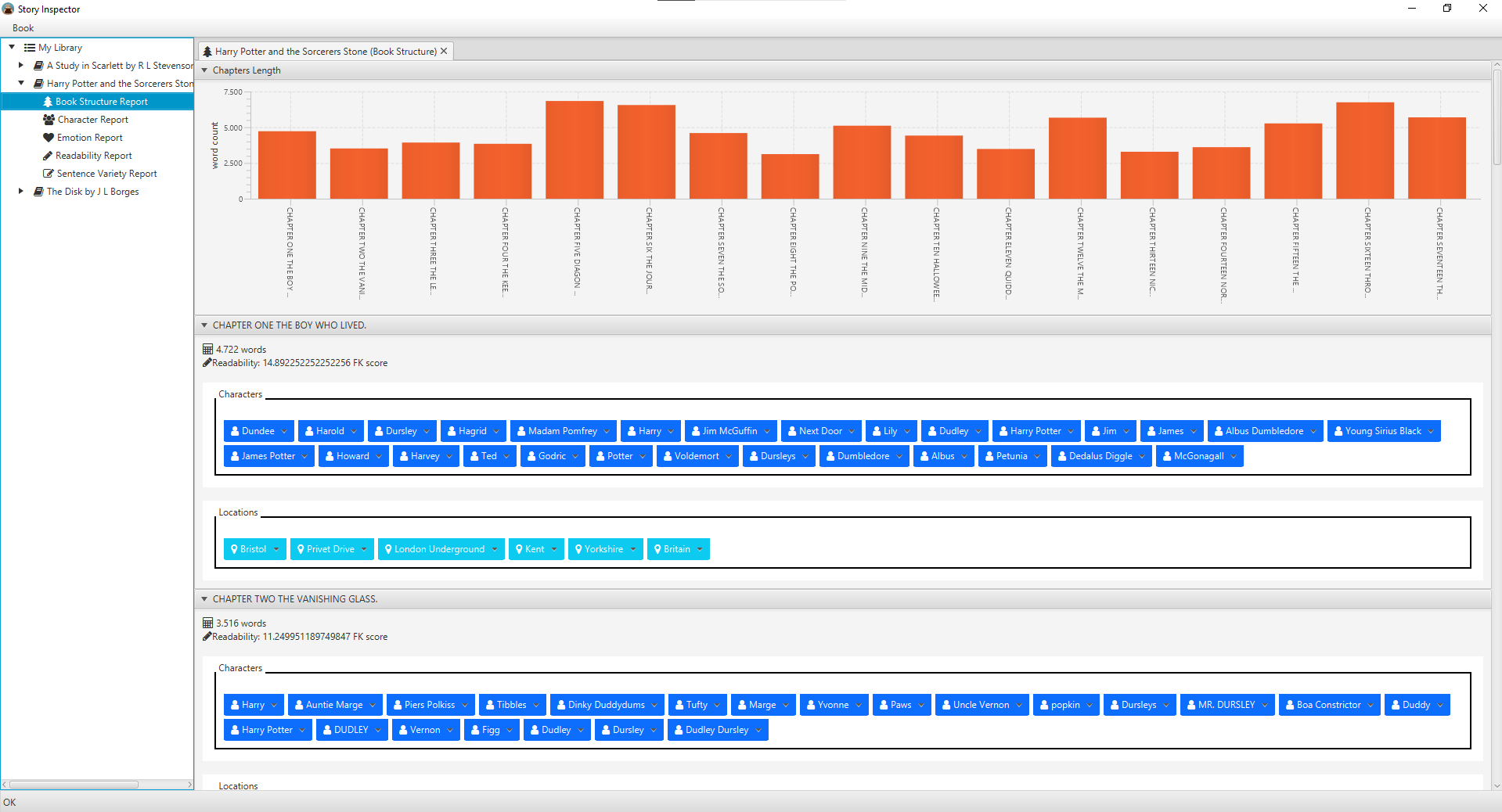Click the Chapter Five Diagon bar
This screenshot has height=812, width=1502.
[x=575, y=149]
